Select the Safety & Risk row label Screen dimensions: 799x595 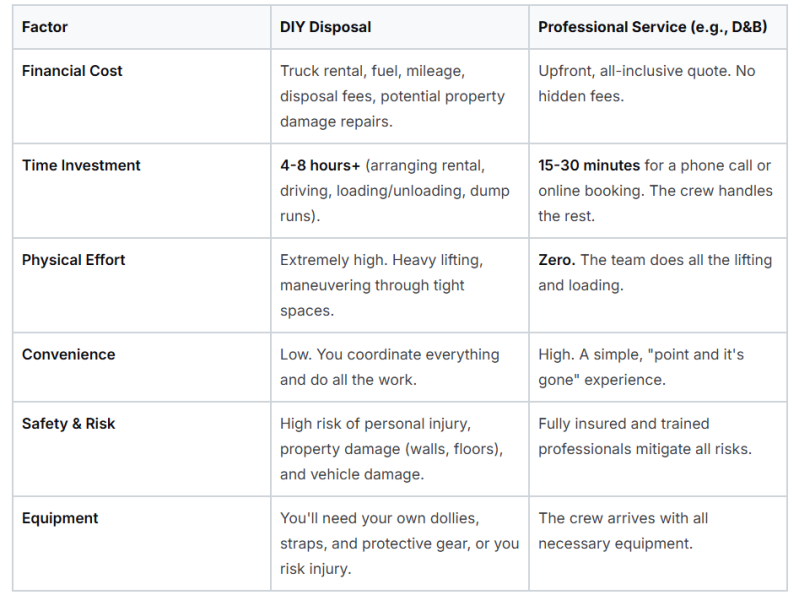pyautogui.click(x=68, y=424)
